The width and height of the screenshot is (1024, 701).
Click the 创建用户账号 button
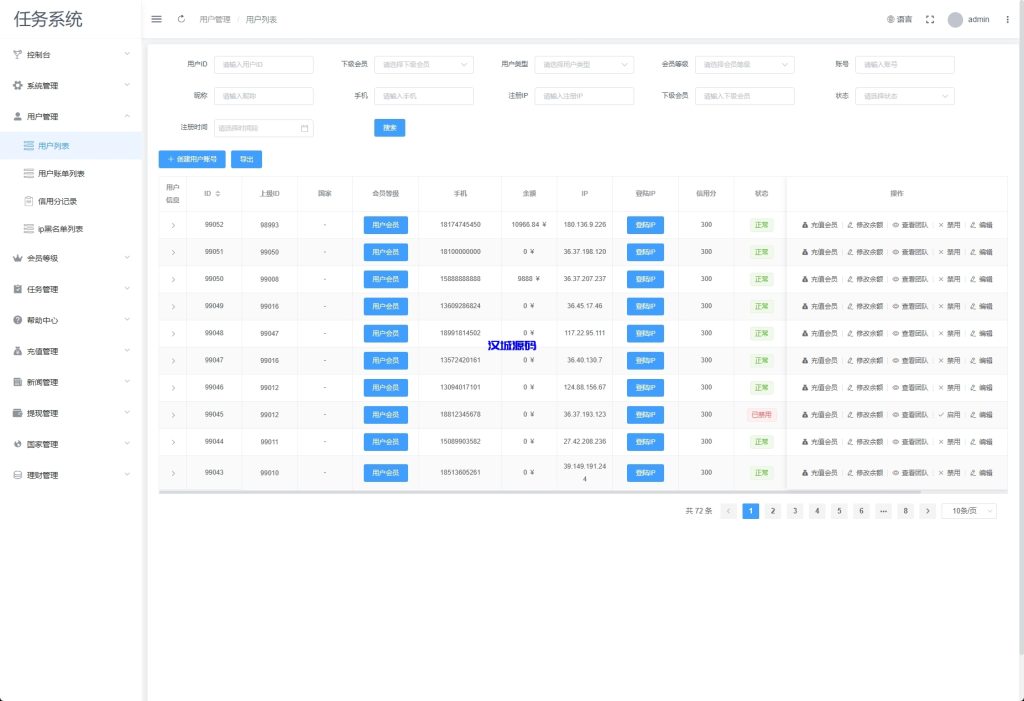192,159
